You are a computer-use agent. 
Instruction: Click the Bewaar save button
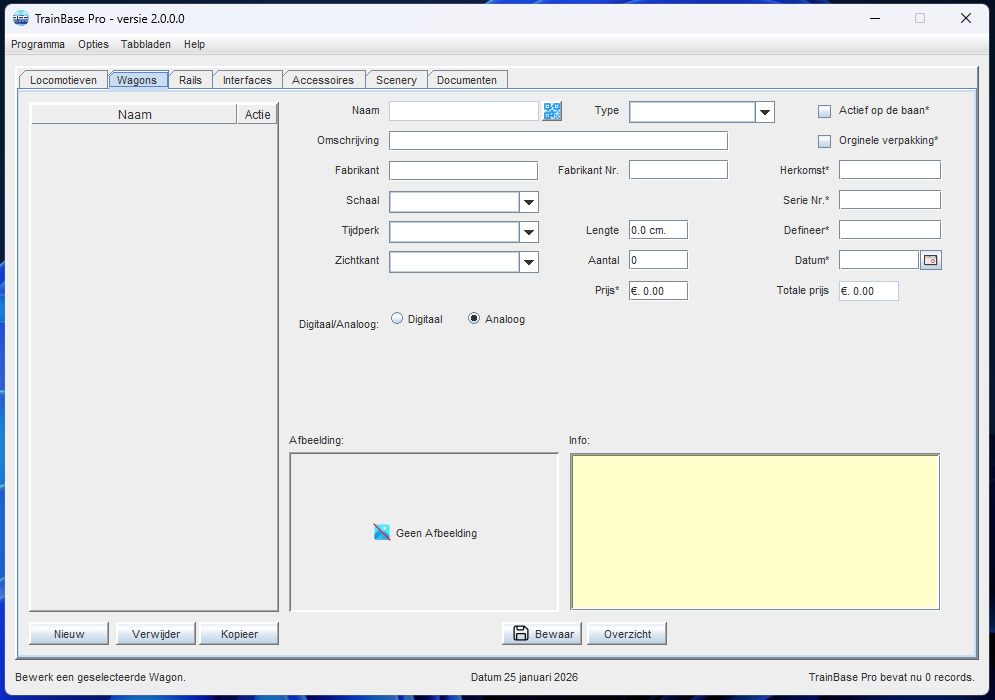tap(543, 634)
